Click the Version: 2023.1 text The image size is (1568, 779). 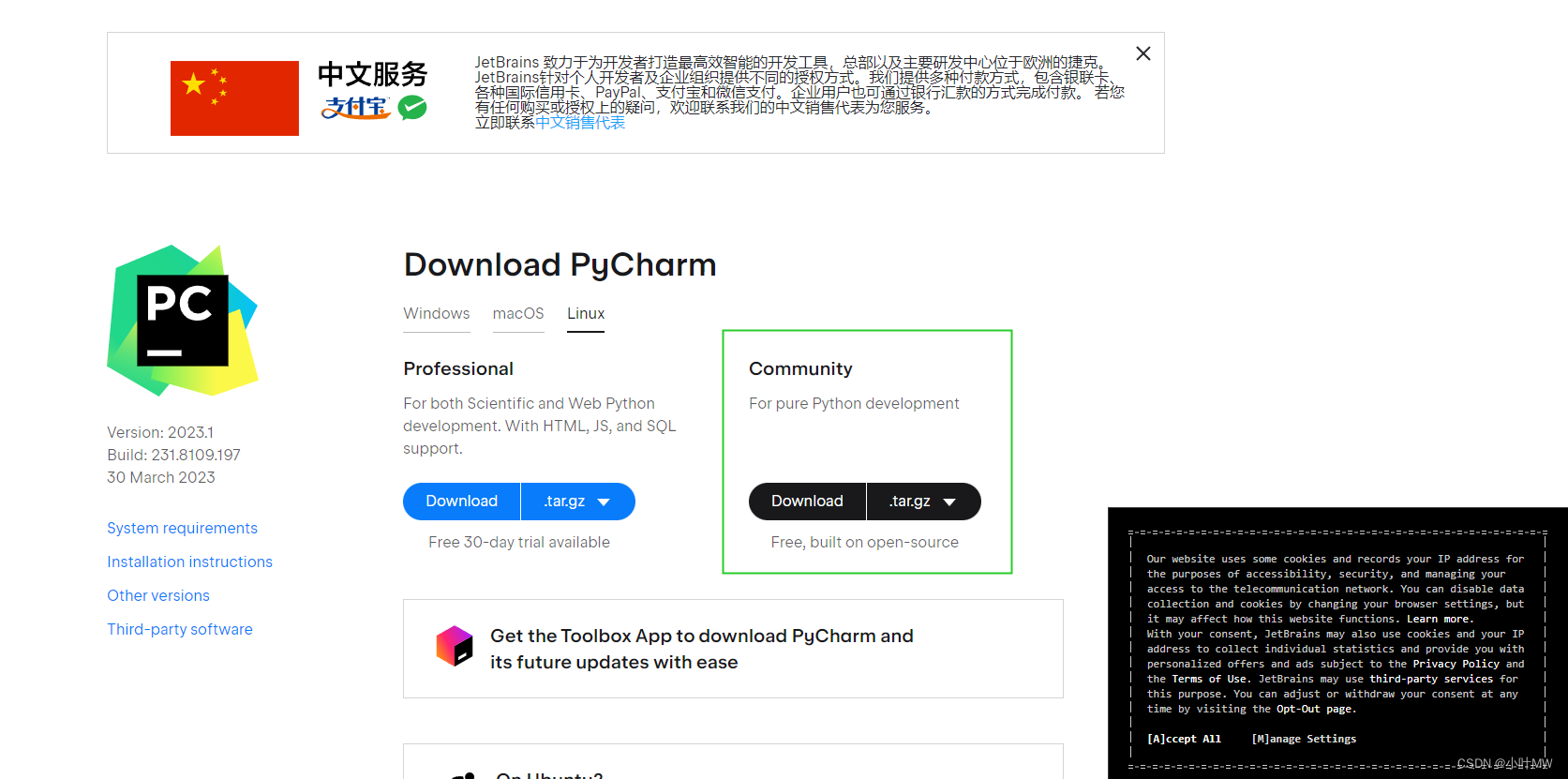pyautogui.click(x=160, y=432)
